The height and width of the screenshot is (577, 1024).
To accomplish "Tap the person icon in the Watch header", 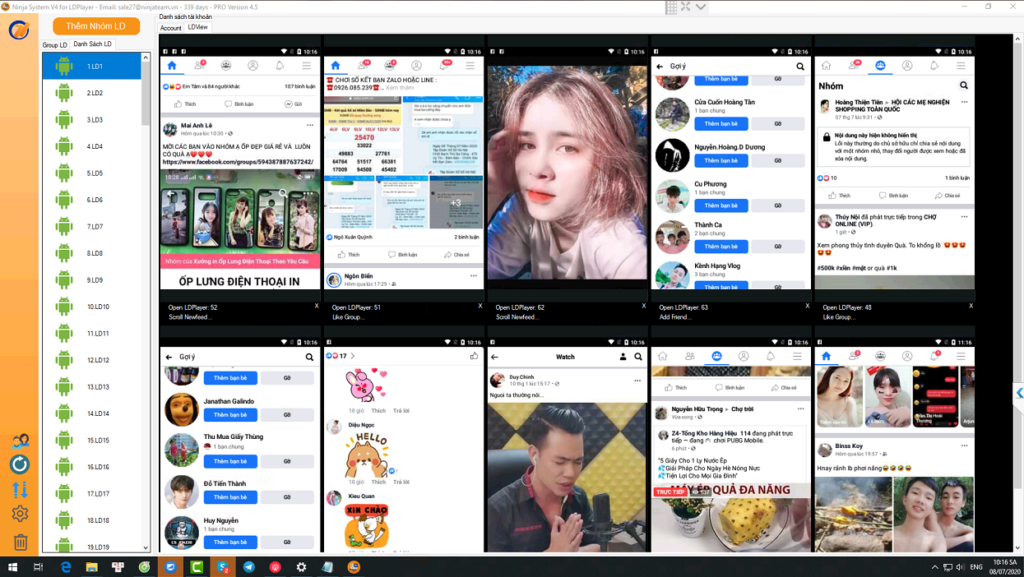I will click(622, 357).
